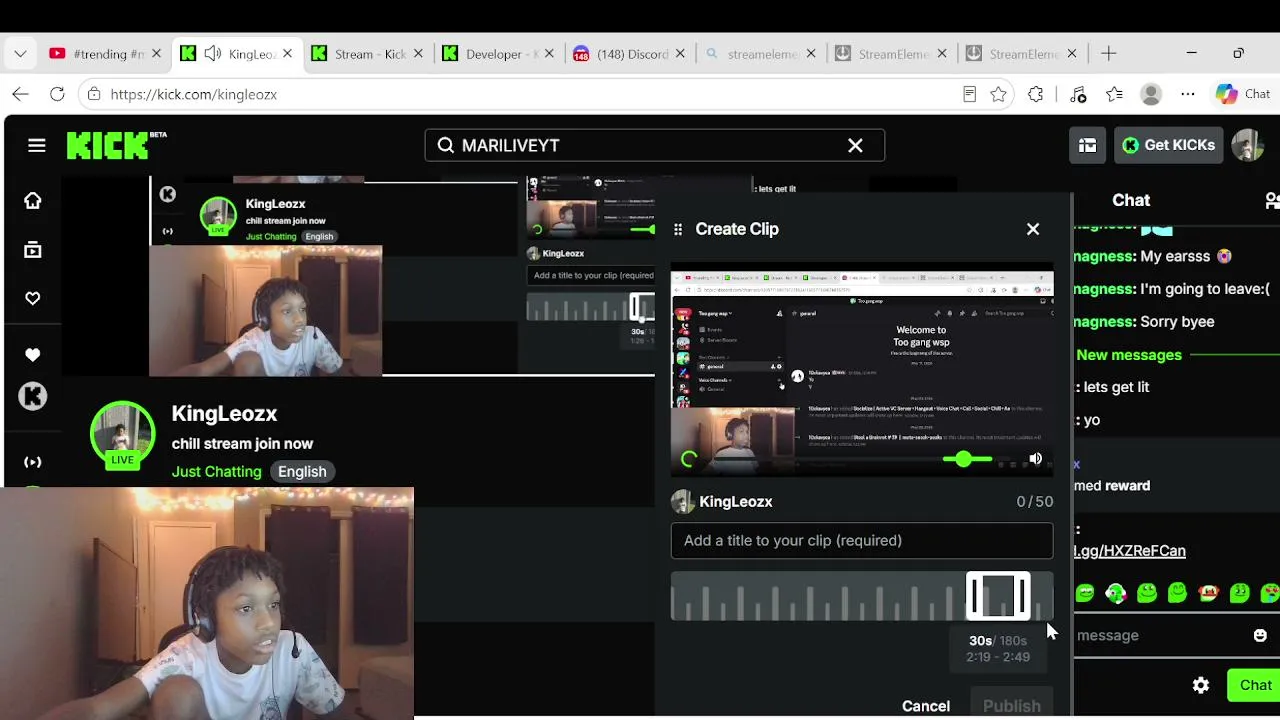Refresh the kick.com page
Image resolution: width=1280 pixels, height=720 pixels.
[x=57, y=94]
